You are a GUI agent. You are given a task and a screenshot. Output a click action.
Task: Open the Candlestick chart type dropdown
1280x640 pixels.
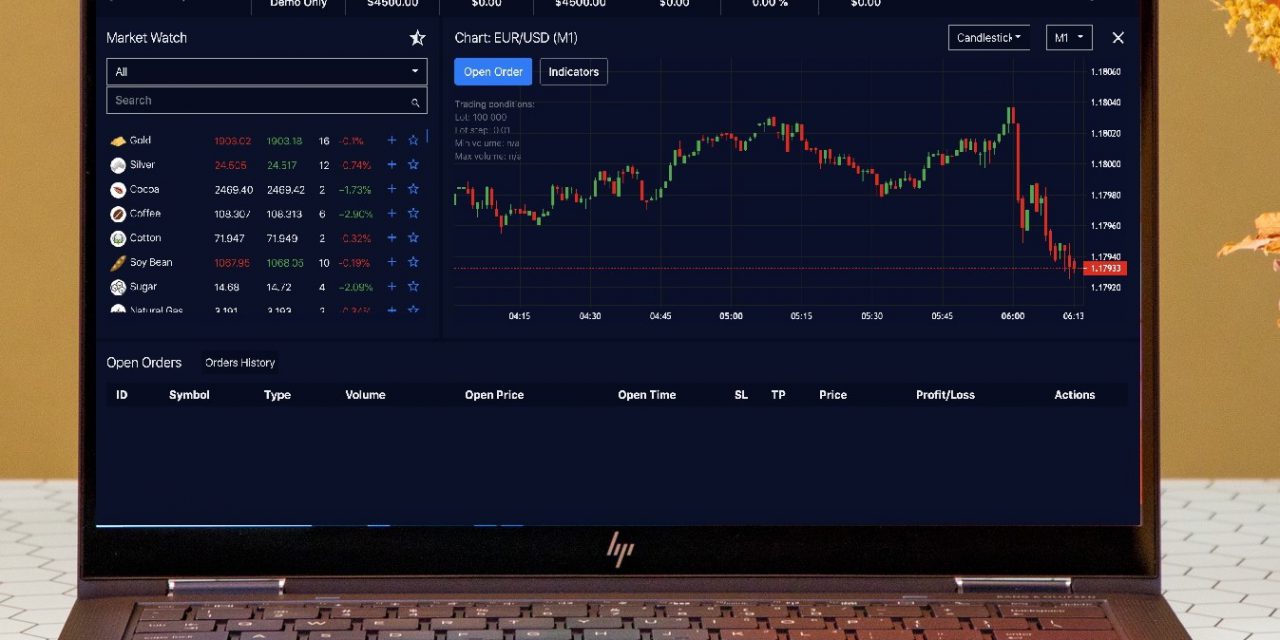[988, 38]
